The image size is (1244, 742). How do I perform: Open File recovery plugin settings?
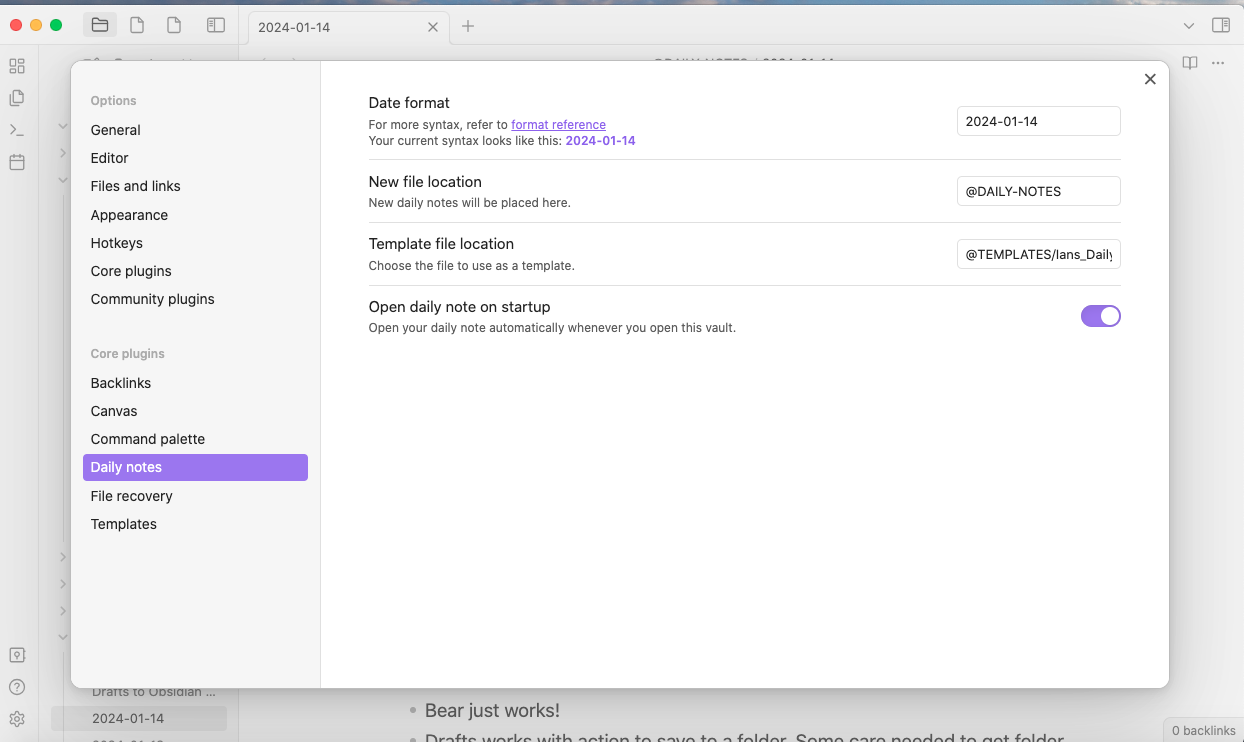(x=195, y=496)
